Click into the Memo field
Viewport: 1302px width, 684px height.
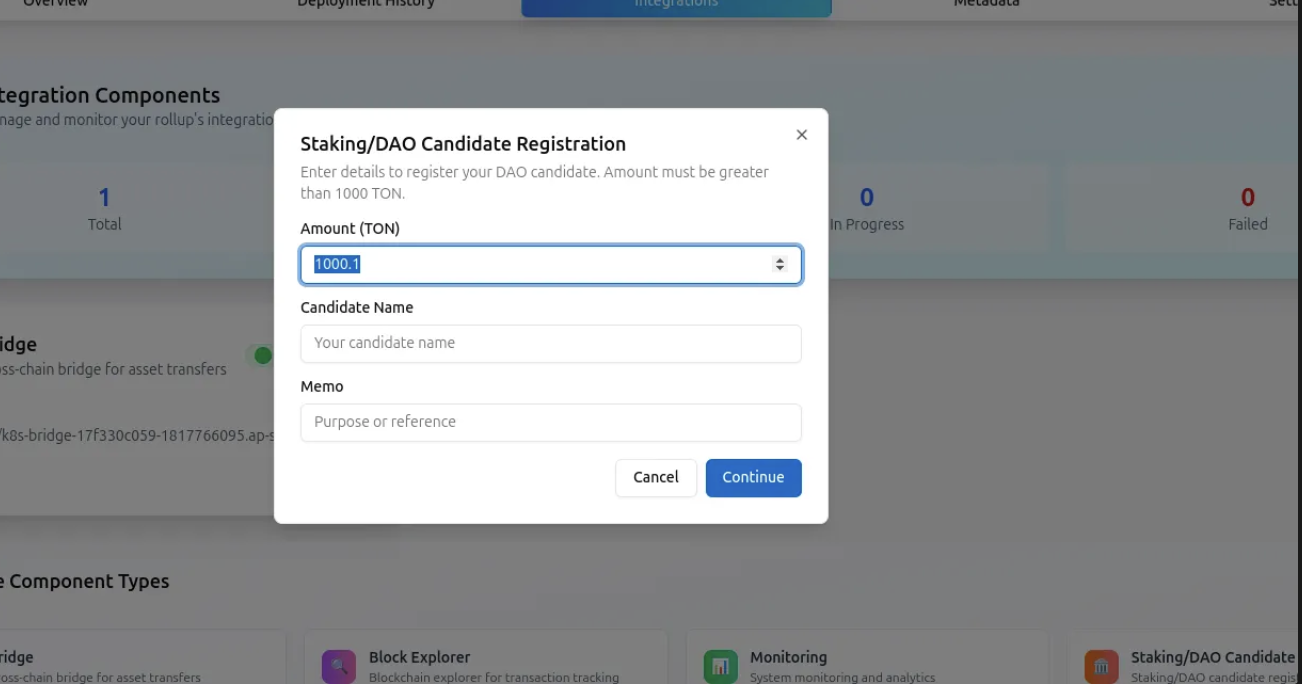click(550, 422)
